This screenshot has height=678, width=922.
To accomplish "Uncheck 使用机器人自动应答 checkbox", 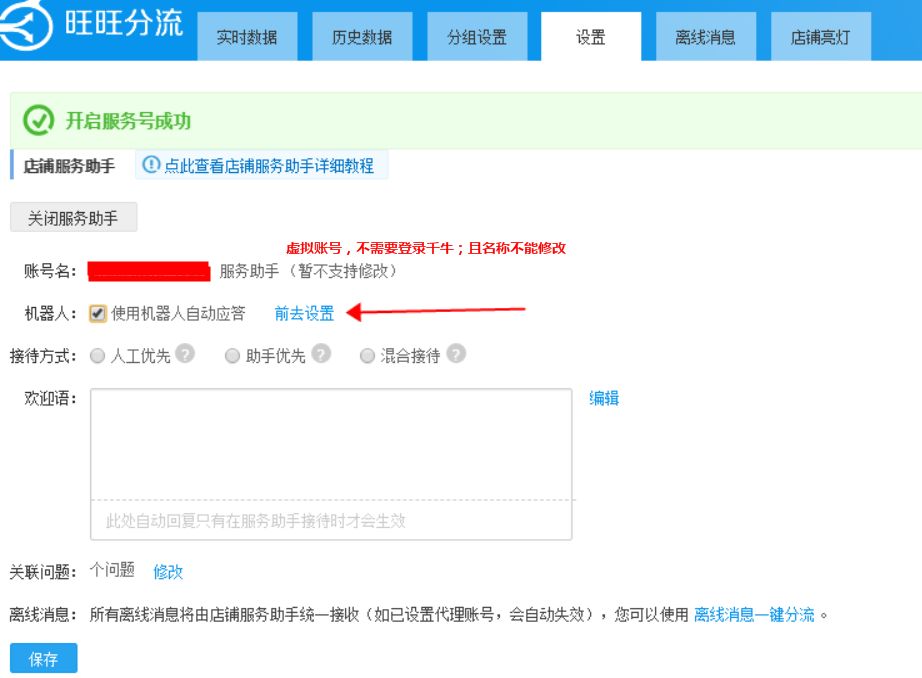I will [98, 313].
